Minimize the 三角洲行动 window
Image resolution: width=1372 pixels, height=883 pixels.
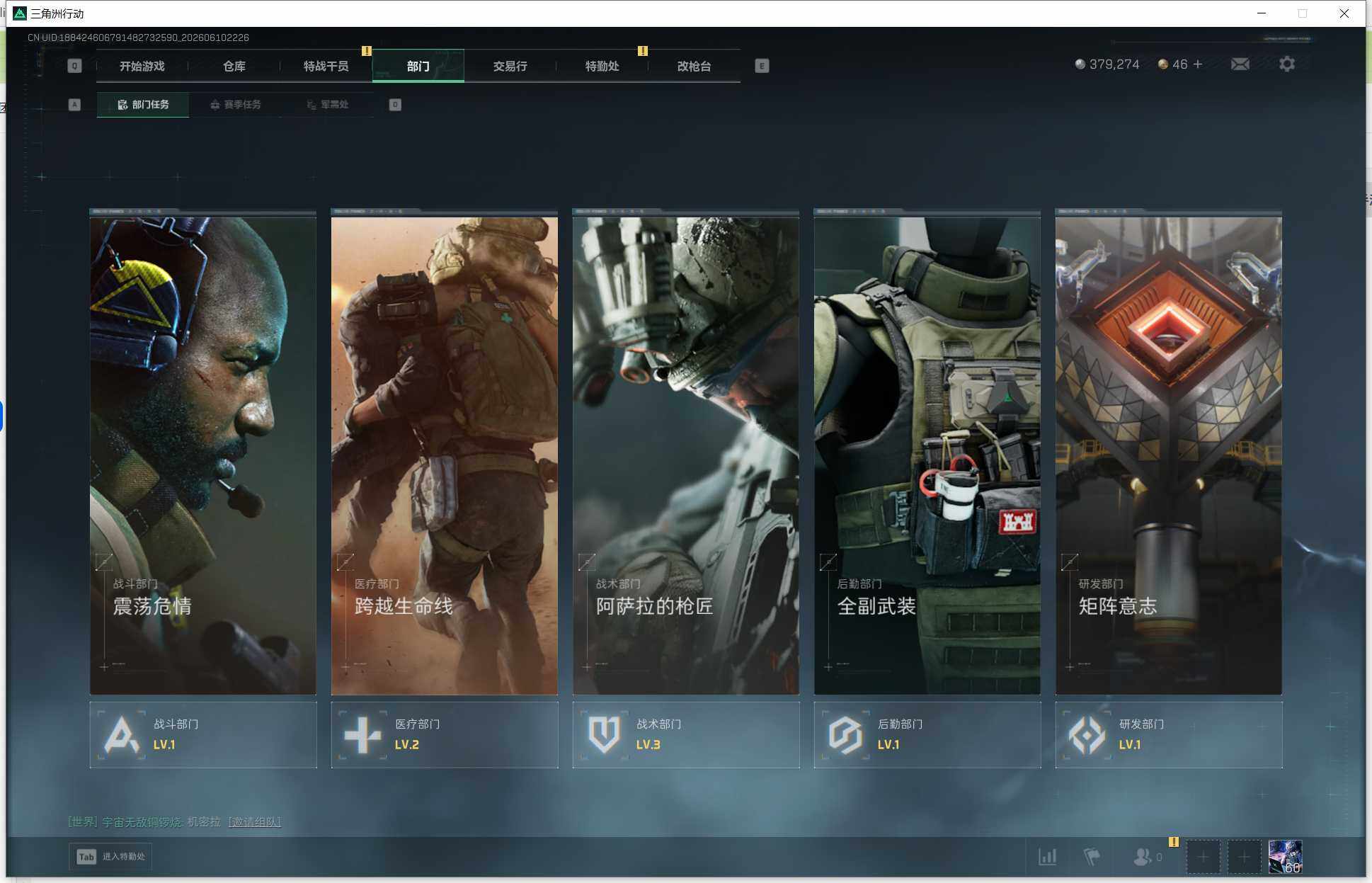pos(1262,13)
